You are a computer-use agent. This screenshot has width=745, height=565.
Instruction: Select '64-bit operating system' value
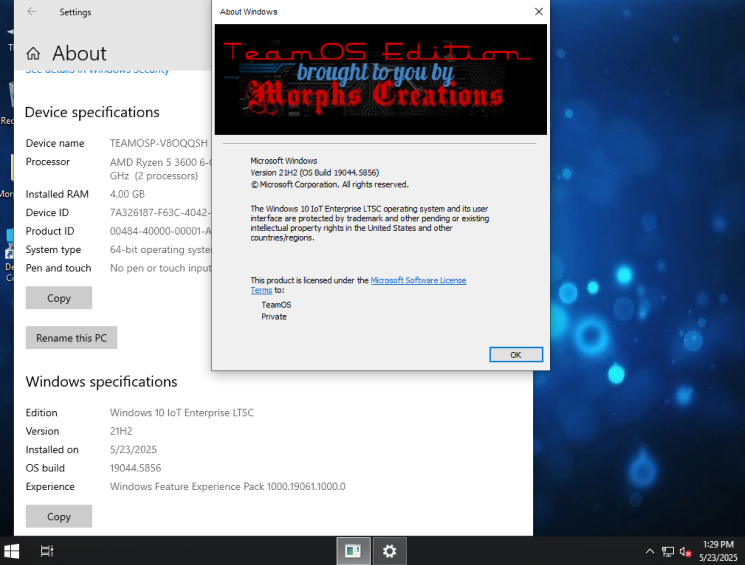click(161, 249)
